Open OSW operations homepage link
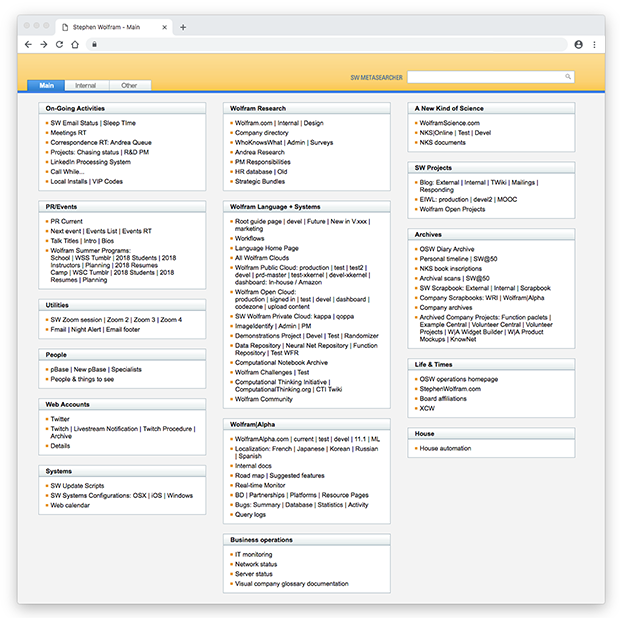Screen dimensions: 620x620 [x=459, y=380]
